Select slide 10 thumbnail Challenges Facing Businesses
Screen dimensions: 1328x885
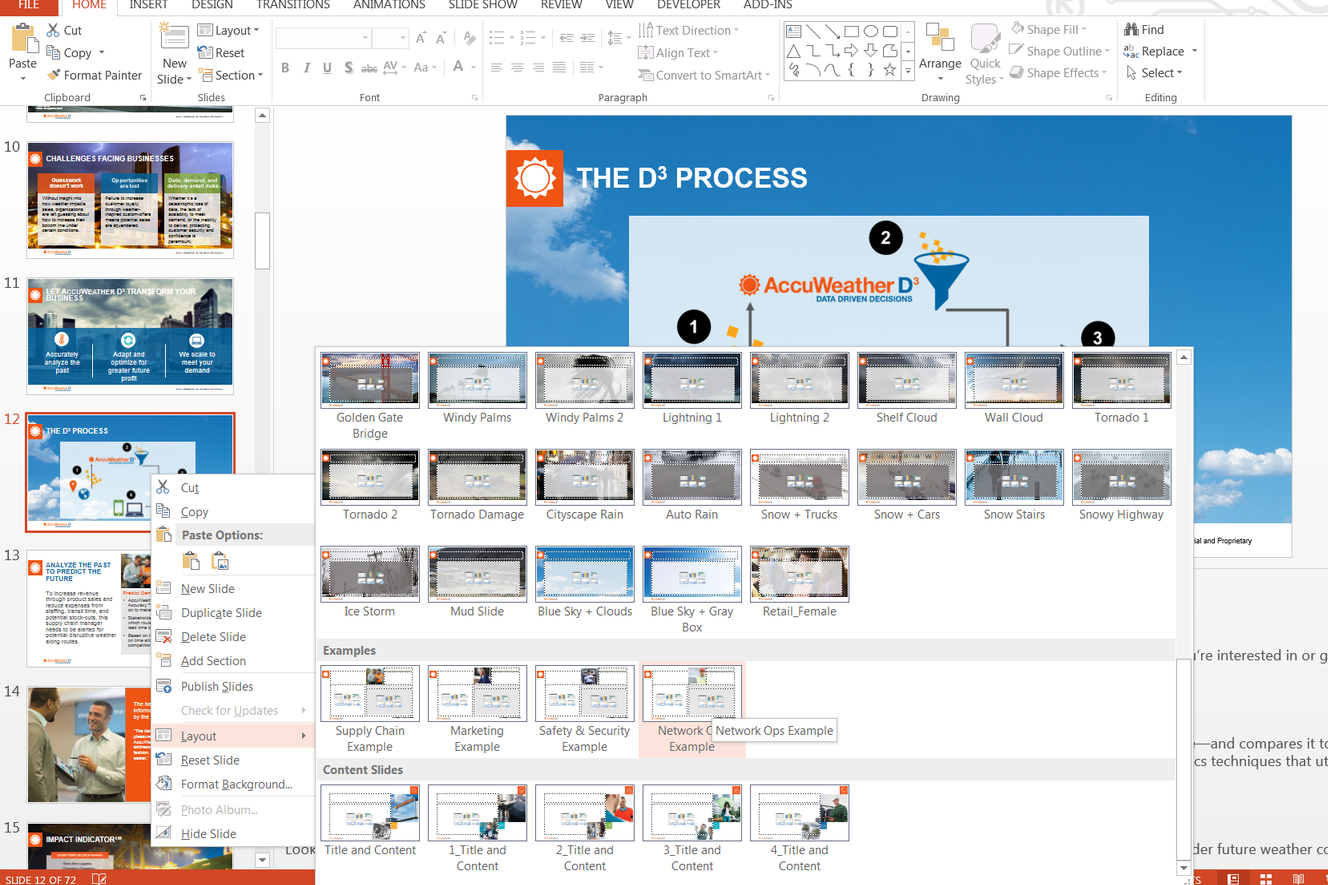pyautogui.click(x=130, y=200)
